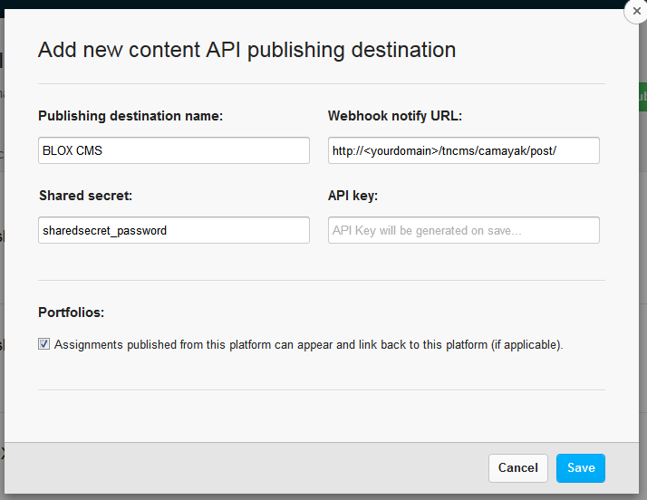Image resolution: width=647 pixels, height=500 pixels.
Task: Click the Save button
Action: click(580, 468)
